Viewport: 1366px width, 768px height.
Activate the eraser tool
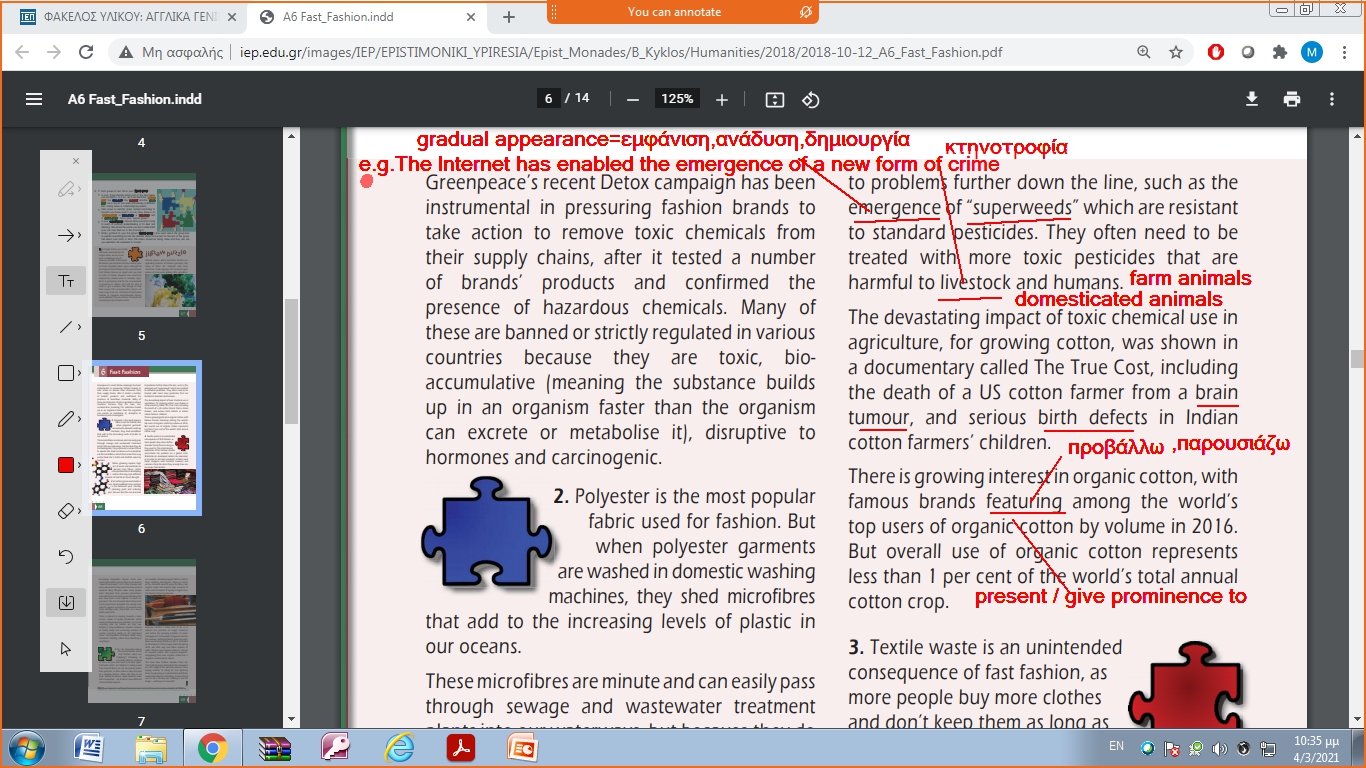click(65, 511)
